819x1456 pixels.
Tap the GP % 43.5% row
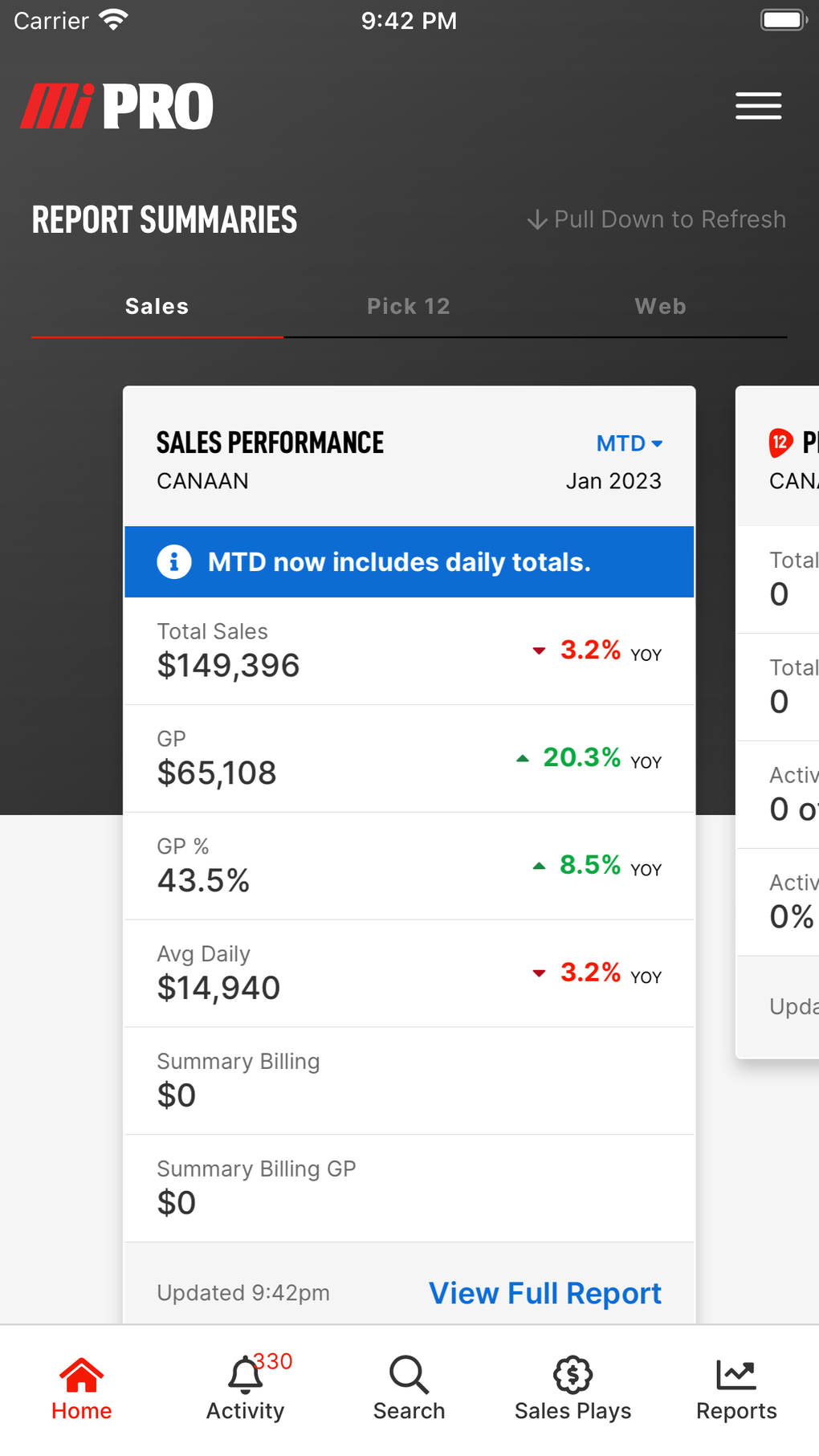(409, 866)
